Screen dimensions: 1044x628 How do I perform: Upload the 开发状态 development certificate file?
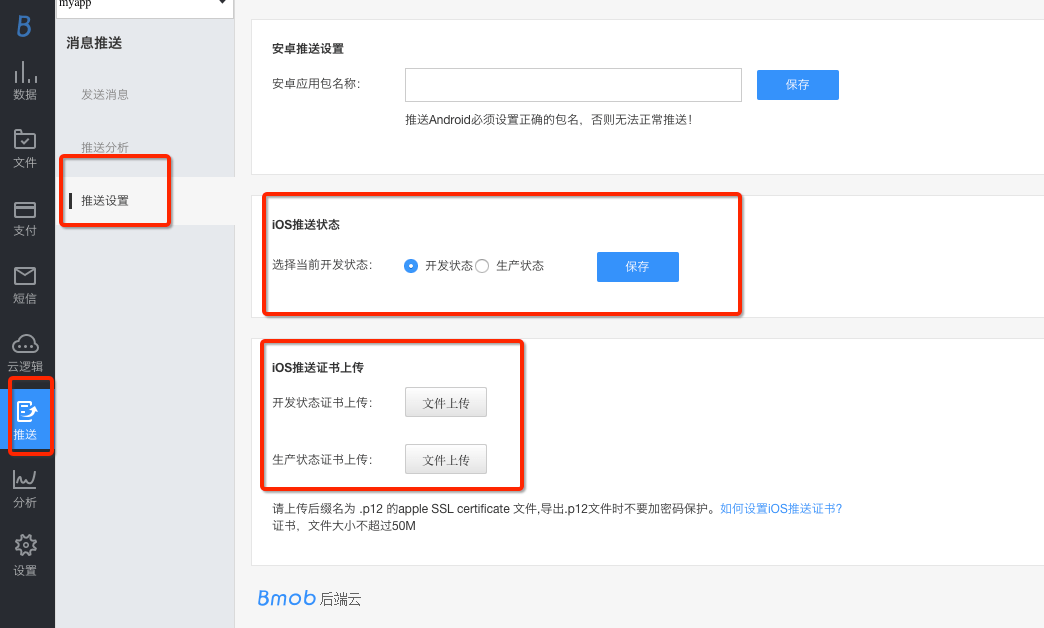(445, 403)
